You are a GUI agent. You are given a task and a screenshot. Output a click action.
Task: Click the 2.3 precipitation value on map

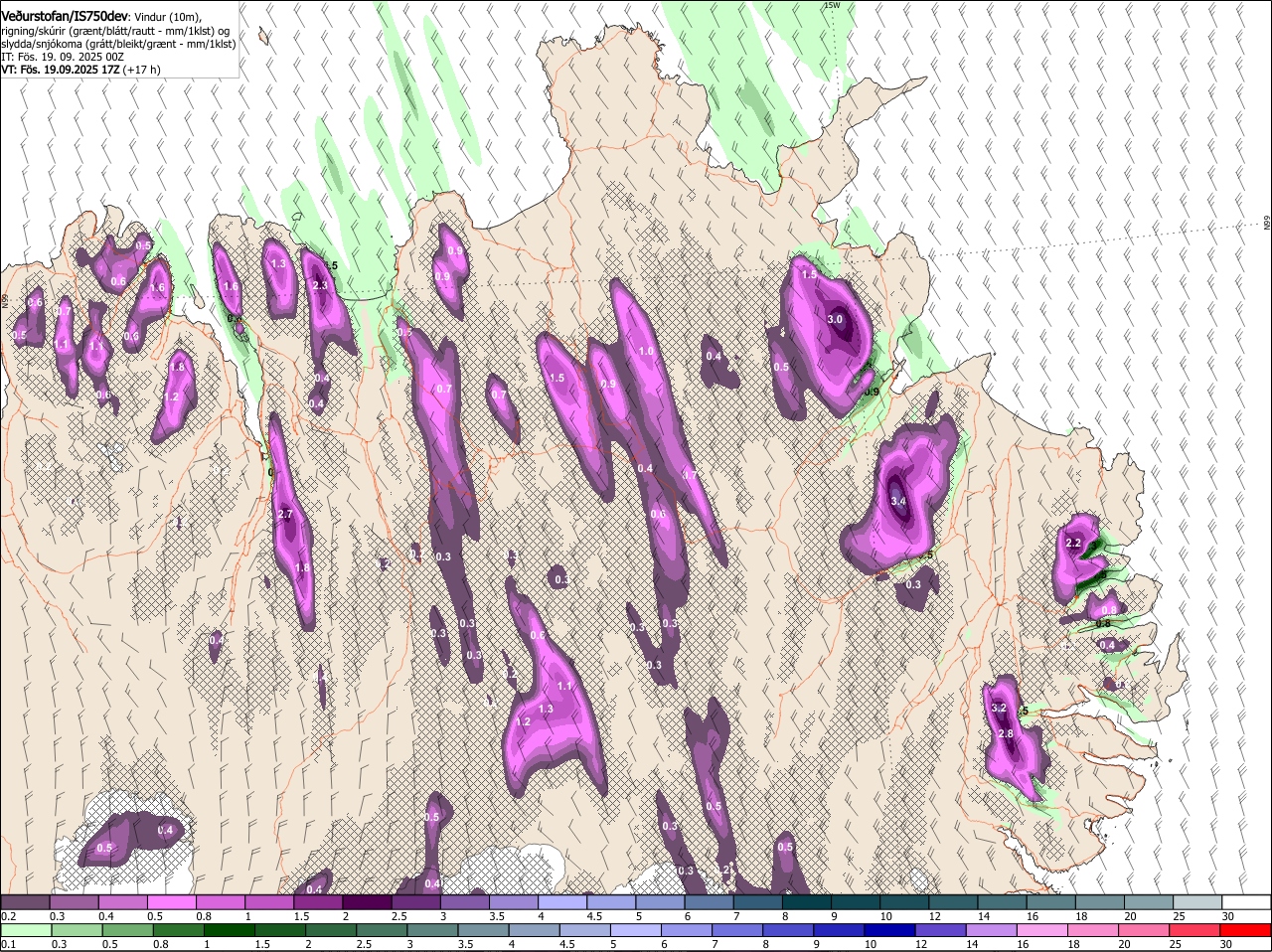[x=320, y=285]
